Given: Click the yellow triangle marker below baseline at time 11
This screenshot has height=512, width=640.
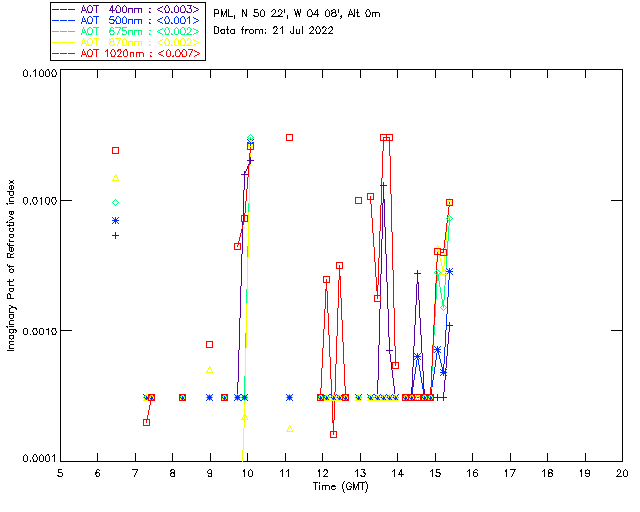Looking at the screenshot, I should pos(289,429).
